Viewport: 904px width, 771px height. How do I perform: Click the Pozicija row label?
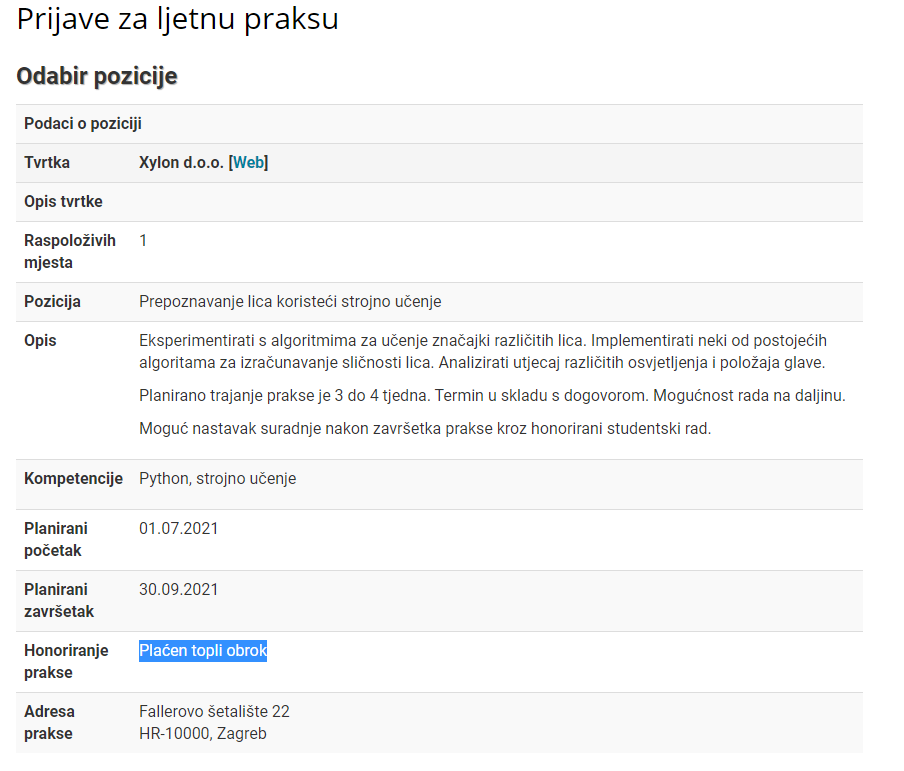(x=52, y=302)
